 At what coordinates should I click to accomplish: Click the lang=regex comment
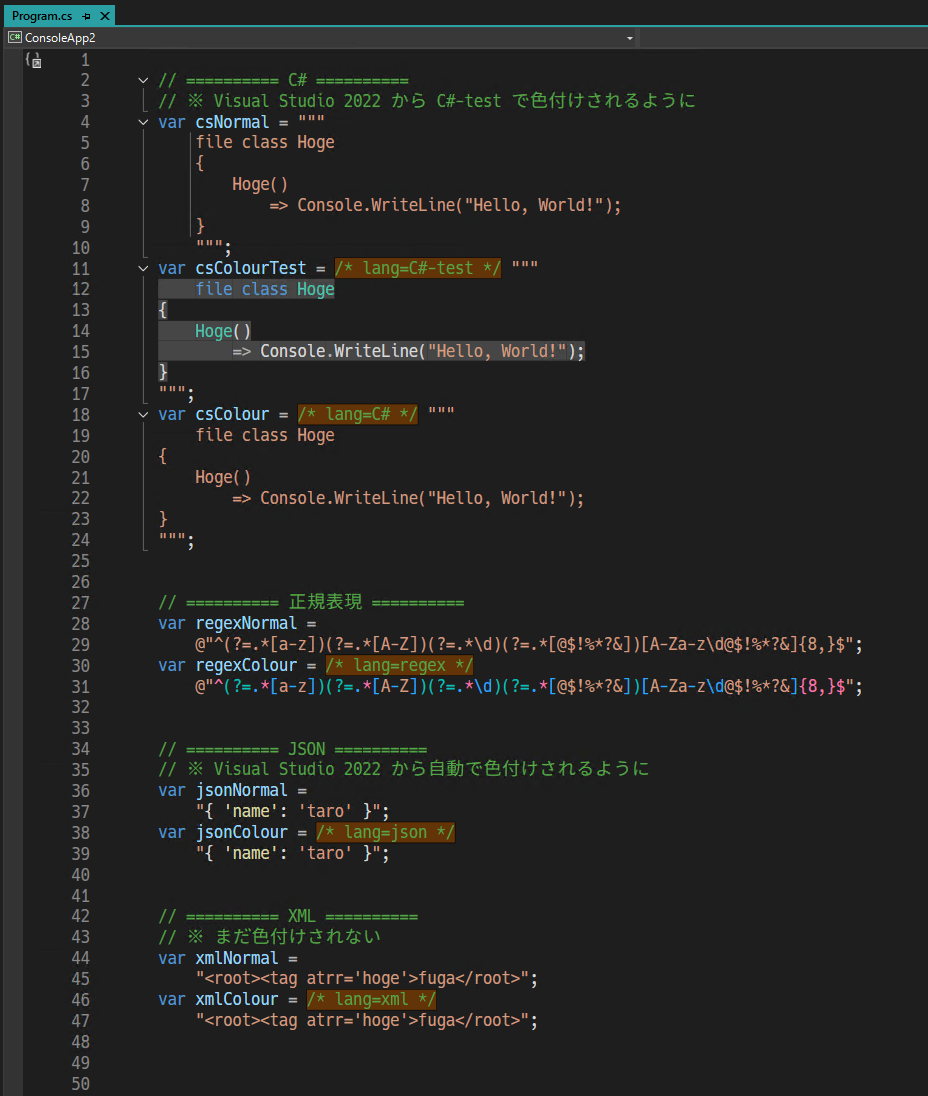tap(400, 665)
